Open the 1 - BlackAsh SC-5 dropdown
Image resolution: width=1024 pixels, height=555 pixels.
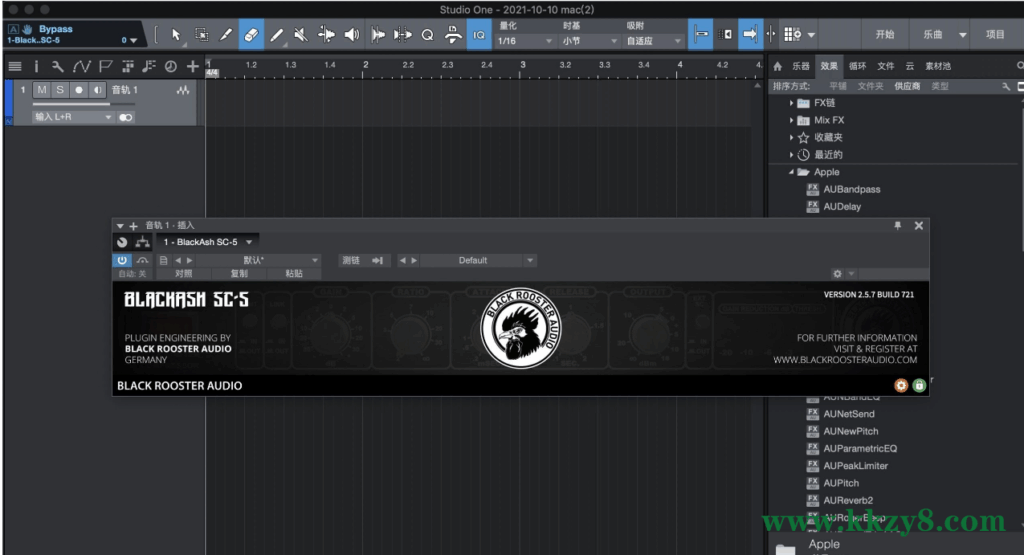(208, 242)
